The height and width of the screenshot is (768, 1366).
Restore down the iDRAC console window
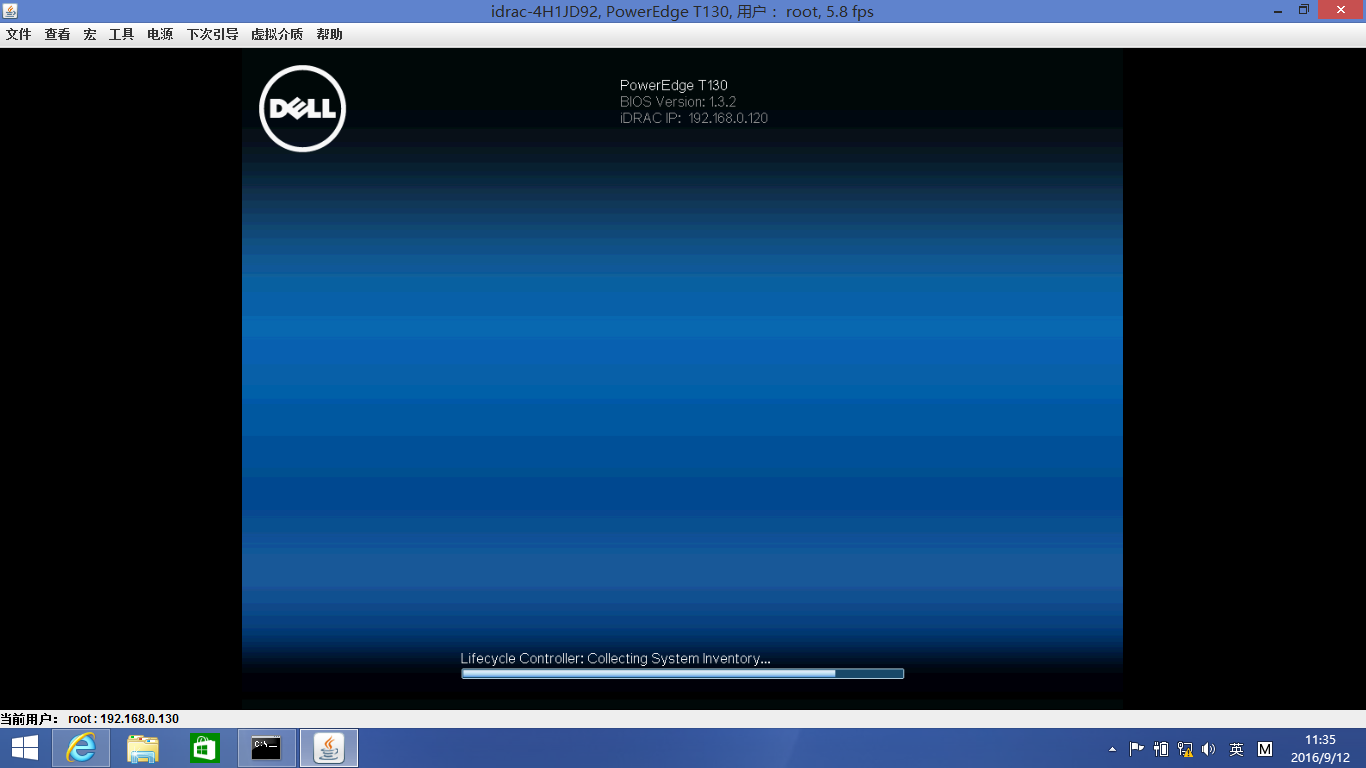pos(1304,10)
